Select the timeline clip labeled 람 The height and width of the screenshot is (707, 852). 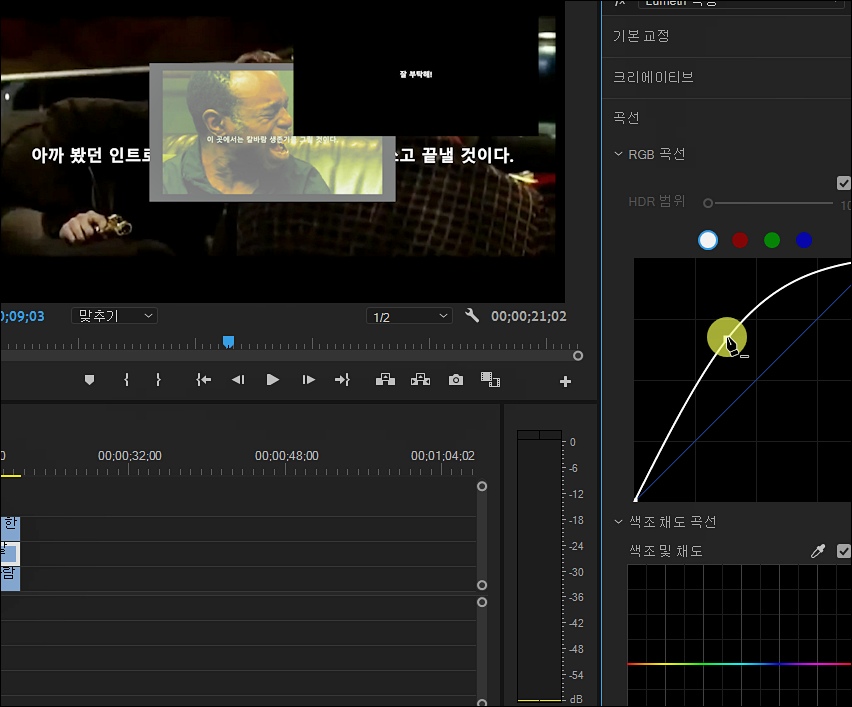click(10, 578)
